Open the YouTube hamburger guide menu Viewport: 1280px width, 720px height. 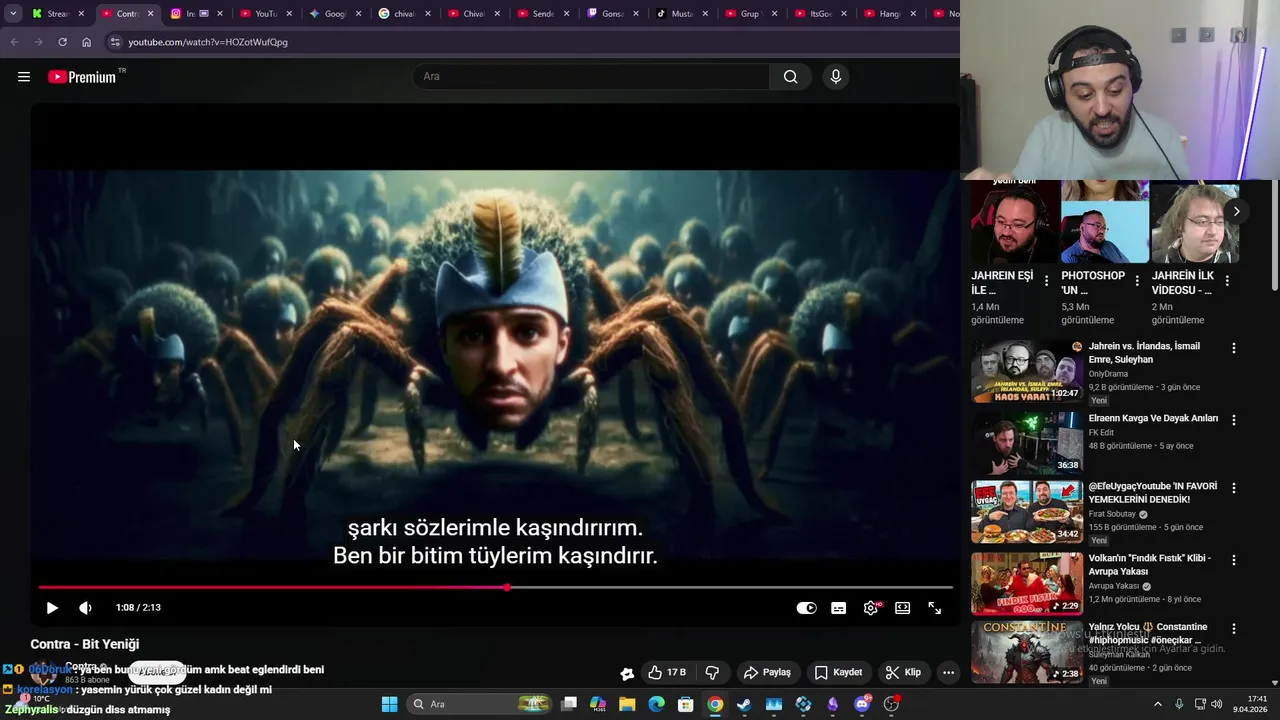pyautogui.click(x=24, y=77)
